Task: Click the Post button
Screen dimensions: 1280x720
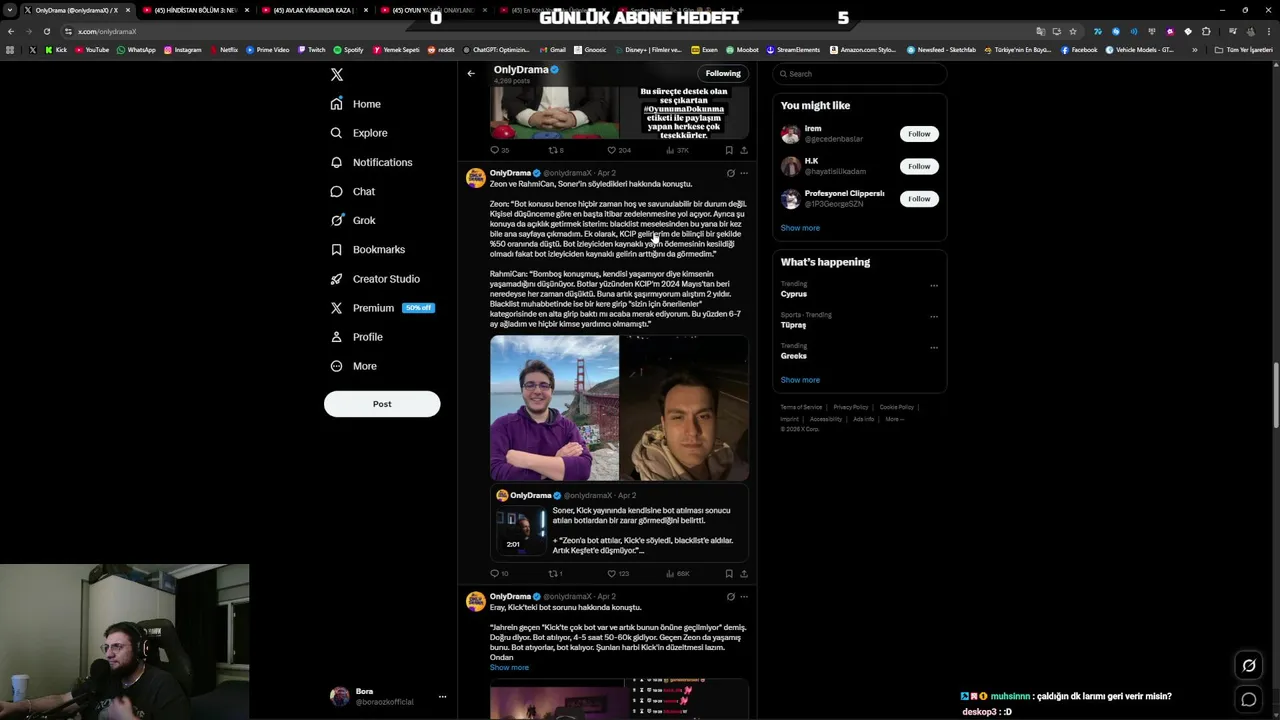Action: (x=382, y=404)
